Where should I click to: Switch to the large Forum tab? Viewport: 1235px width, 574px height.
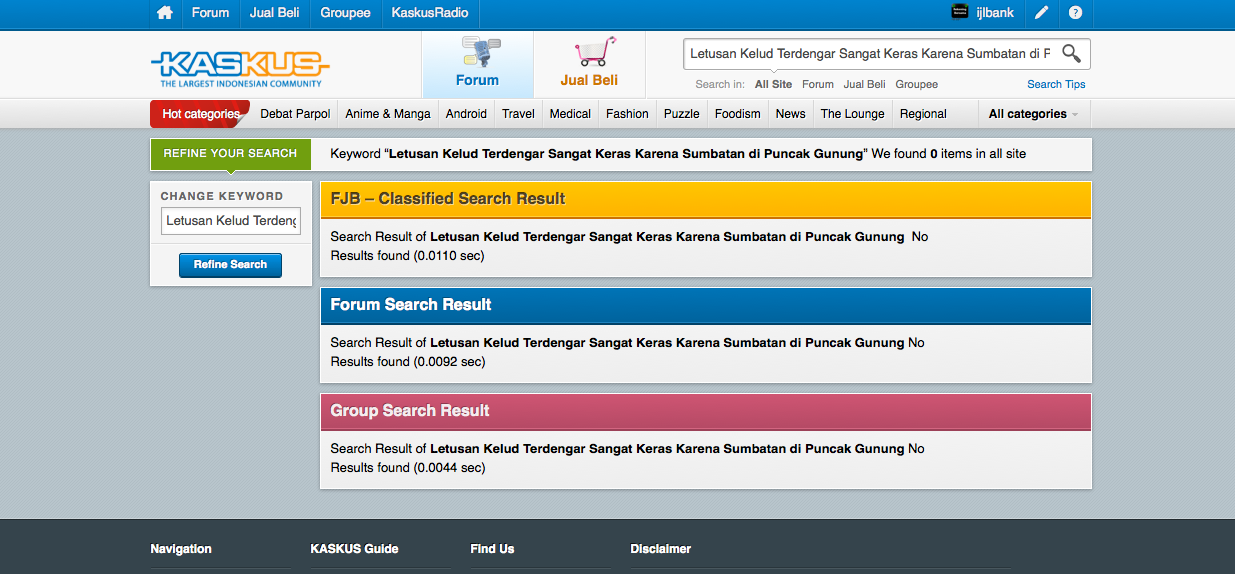(478, 65)
